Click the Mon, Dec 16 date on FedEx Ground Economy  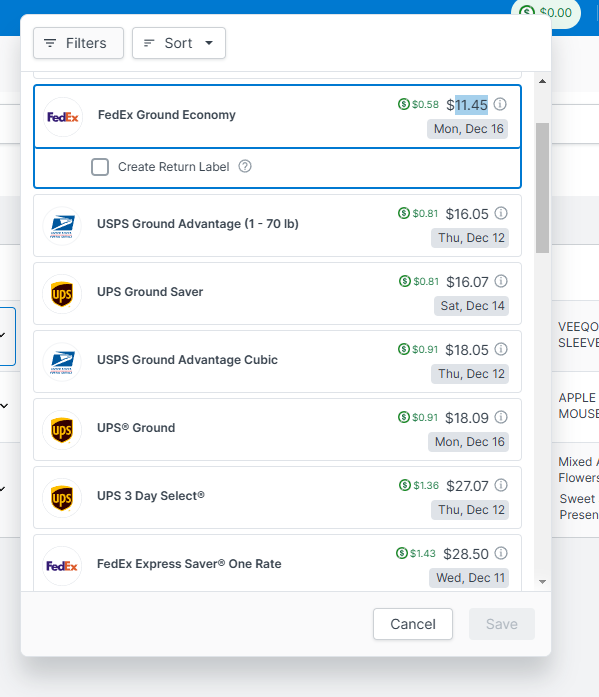tap(468, 129)
